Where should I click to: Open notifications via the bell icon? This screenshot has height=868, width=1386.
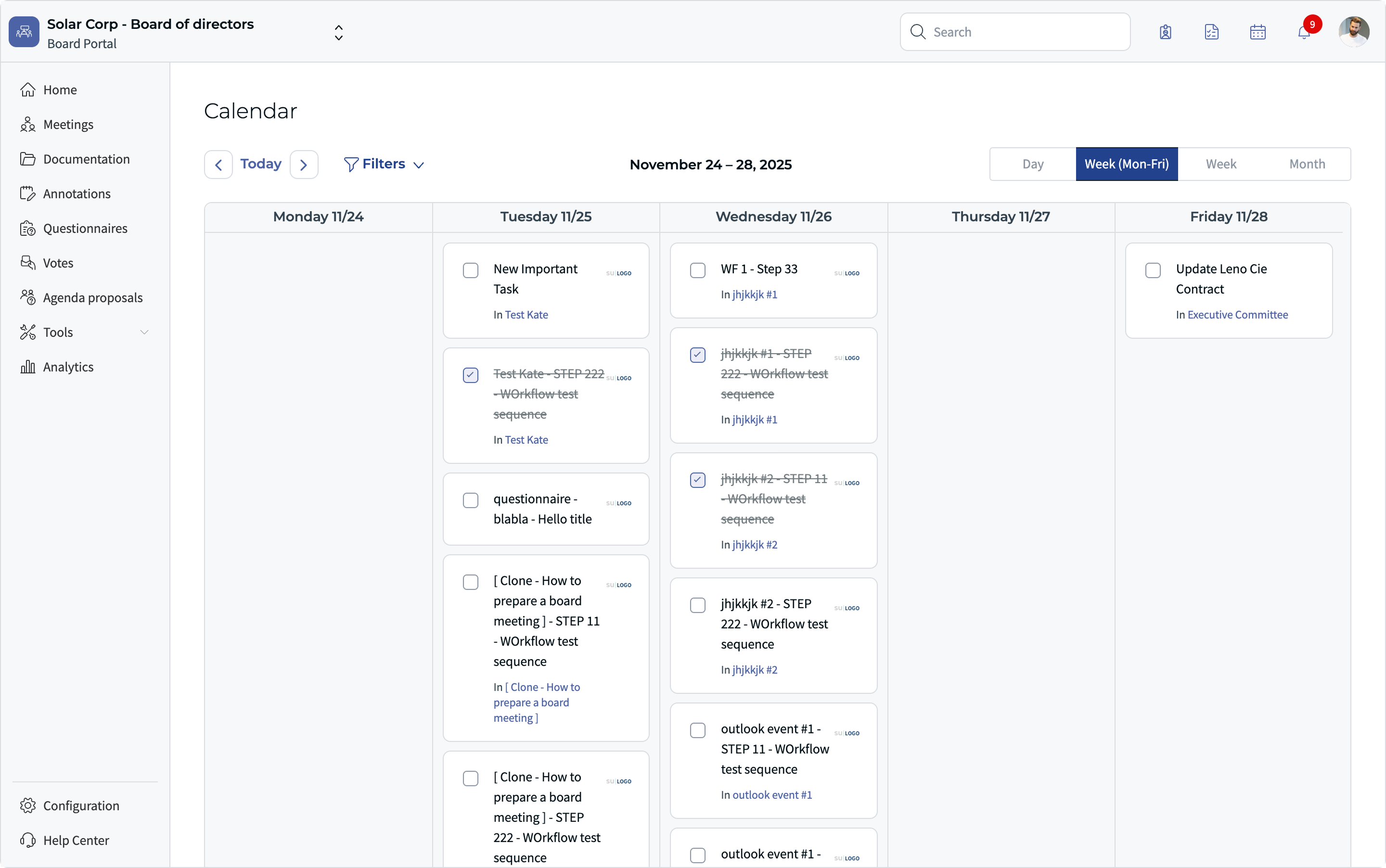tap(1305, 32)
